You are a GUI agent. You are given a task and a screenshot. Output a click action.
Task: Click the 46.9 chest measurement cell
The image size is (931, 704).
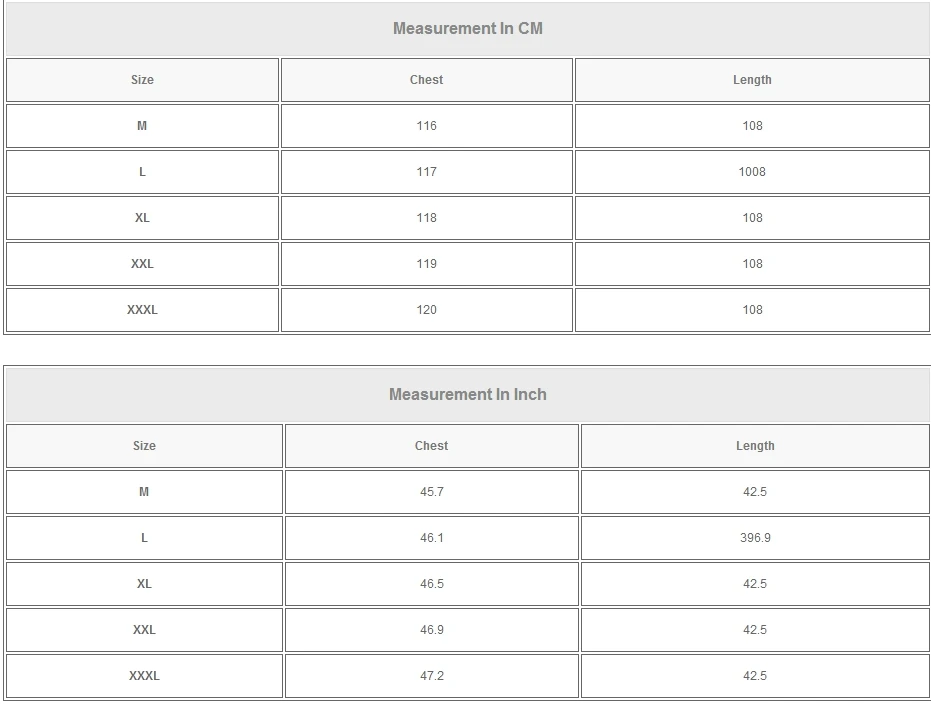(431, 630)
